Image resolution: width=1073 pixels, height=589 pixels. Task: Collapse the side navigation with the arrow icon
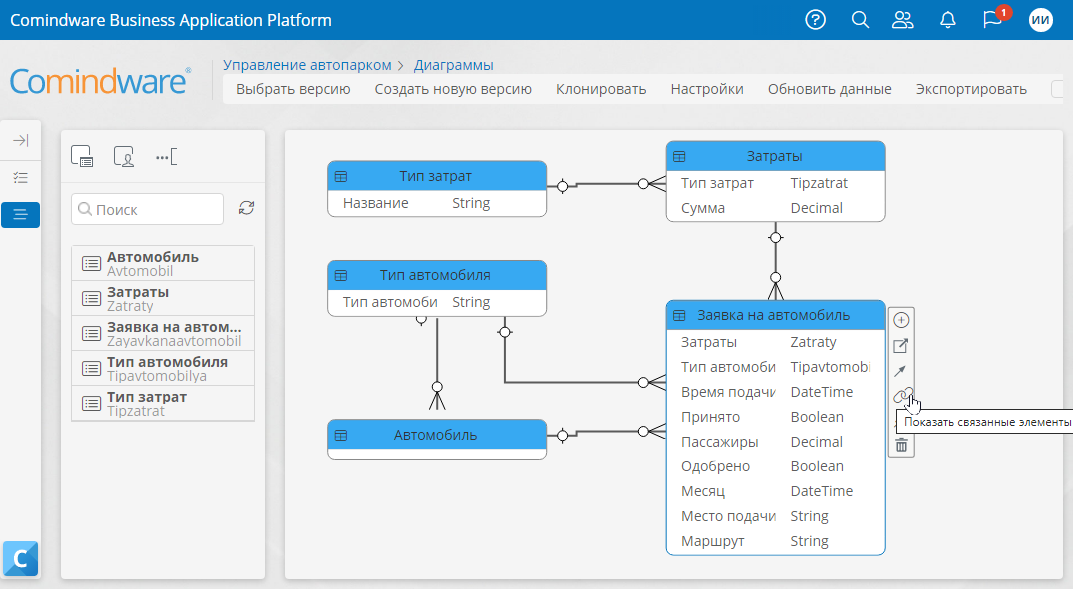21,140
